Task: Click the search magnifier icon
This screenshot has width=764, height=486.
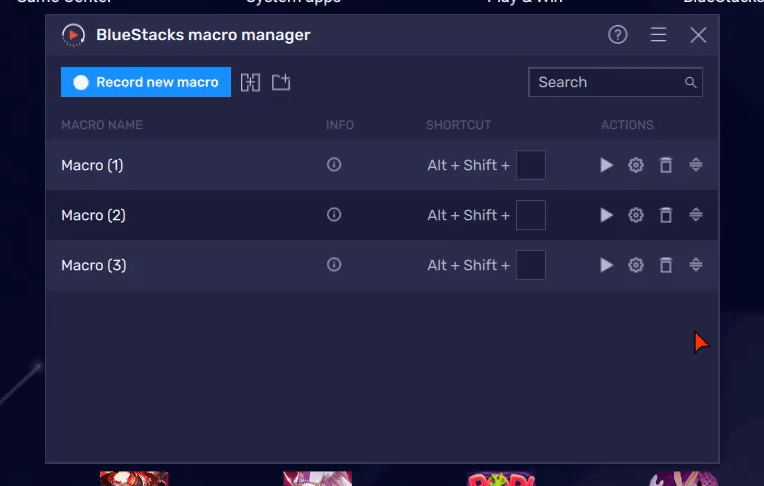Action: [x=690, y=82]
